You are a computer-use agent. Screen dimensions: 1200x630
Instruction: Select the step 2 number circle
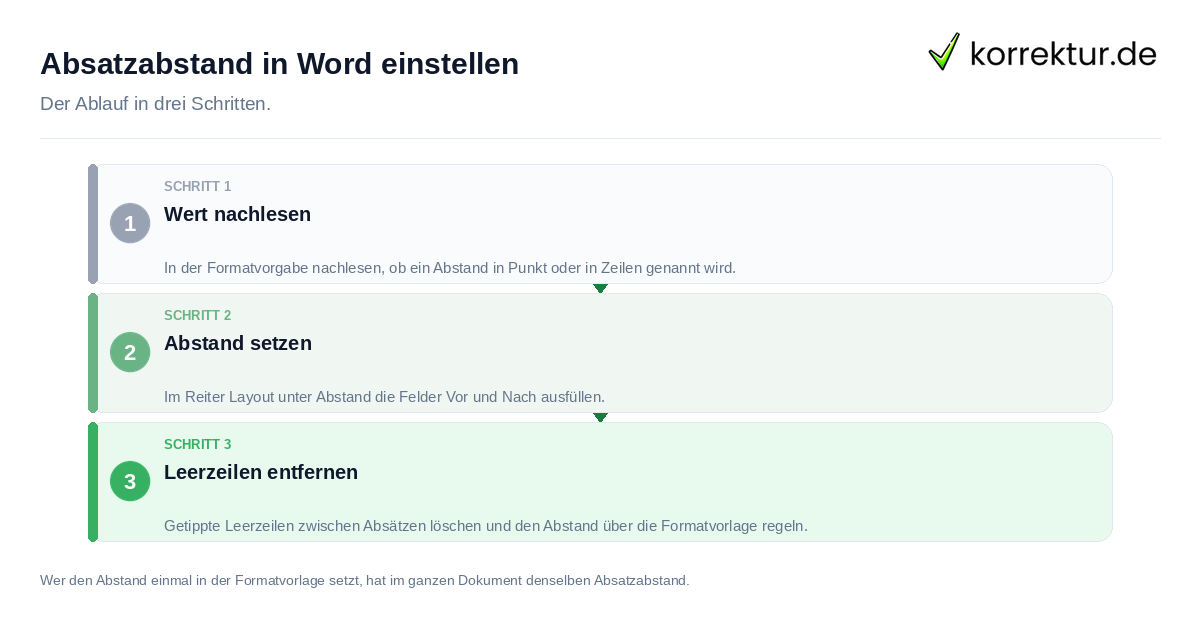coord(130,352)
